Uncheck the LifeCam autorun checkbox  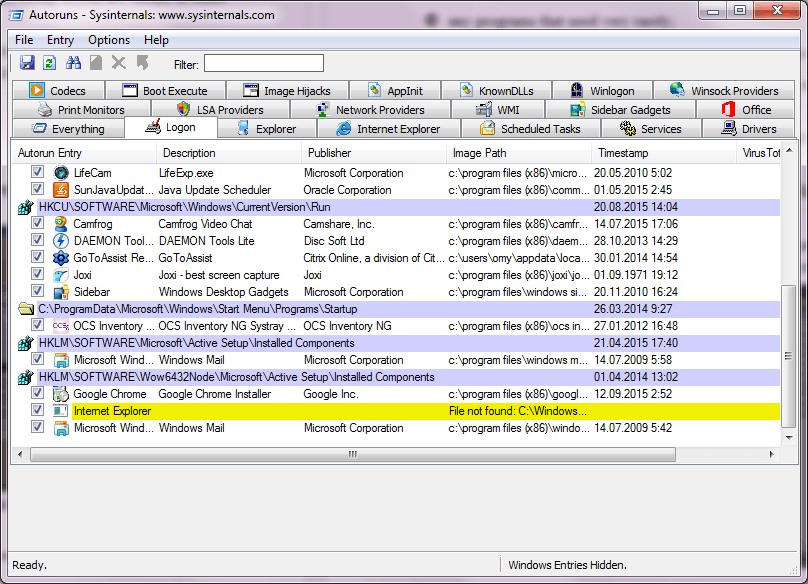coord(37,172)
